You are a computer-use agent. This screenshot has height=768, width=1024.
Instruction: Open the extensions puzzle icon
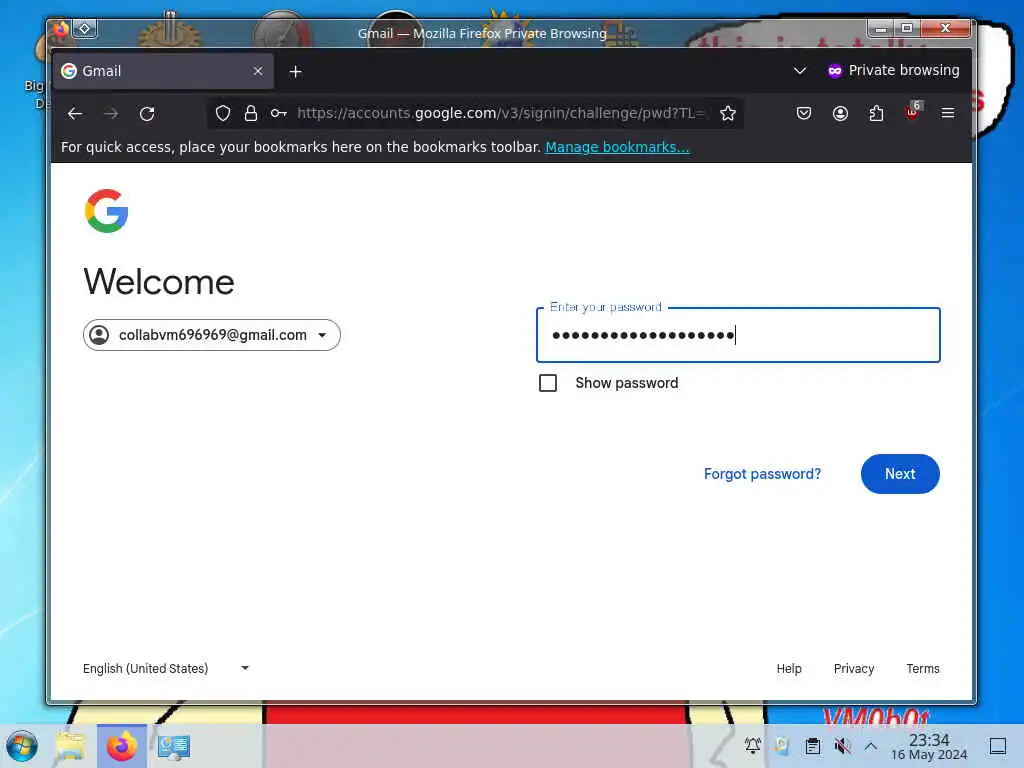[x=876, y=114]
